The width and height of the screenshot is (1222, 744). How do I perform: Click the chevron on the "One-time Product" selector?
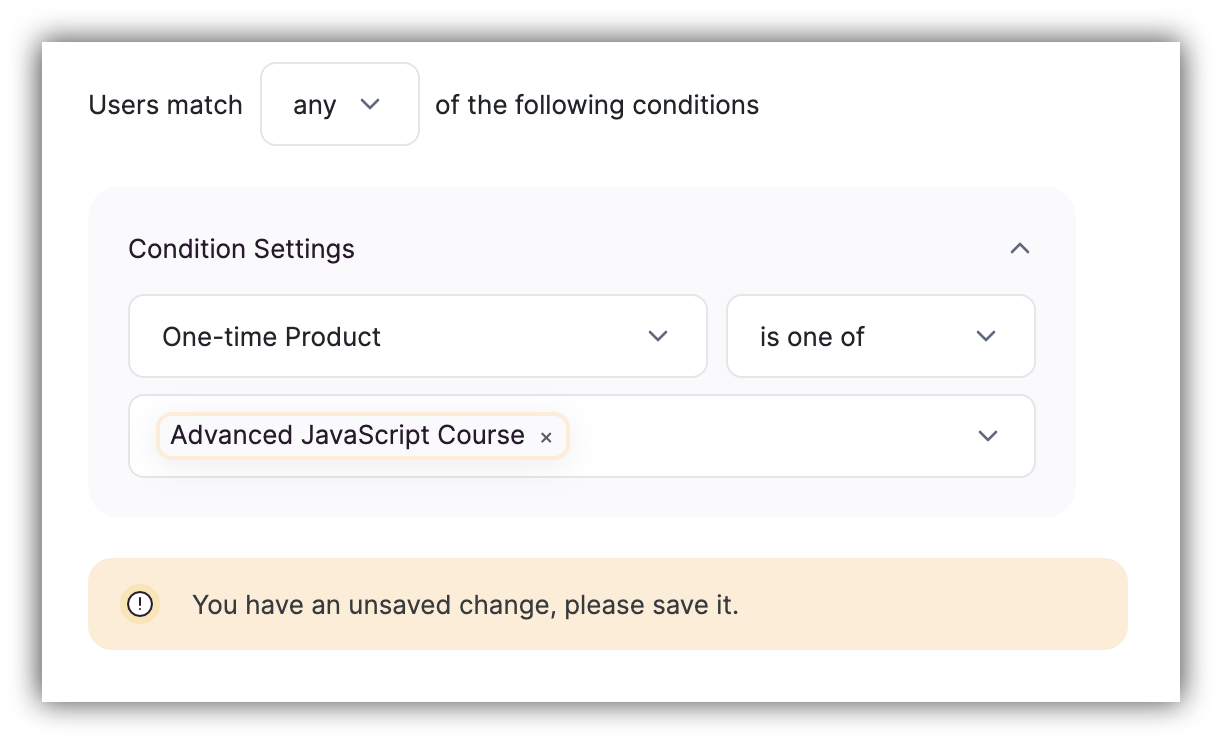(x=659, y=337)
